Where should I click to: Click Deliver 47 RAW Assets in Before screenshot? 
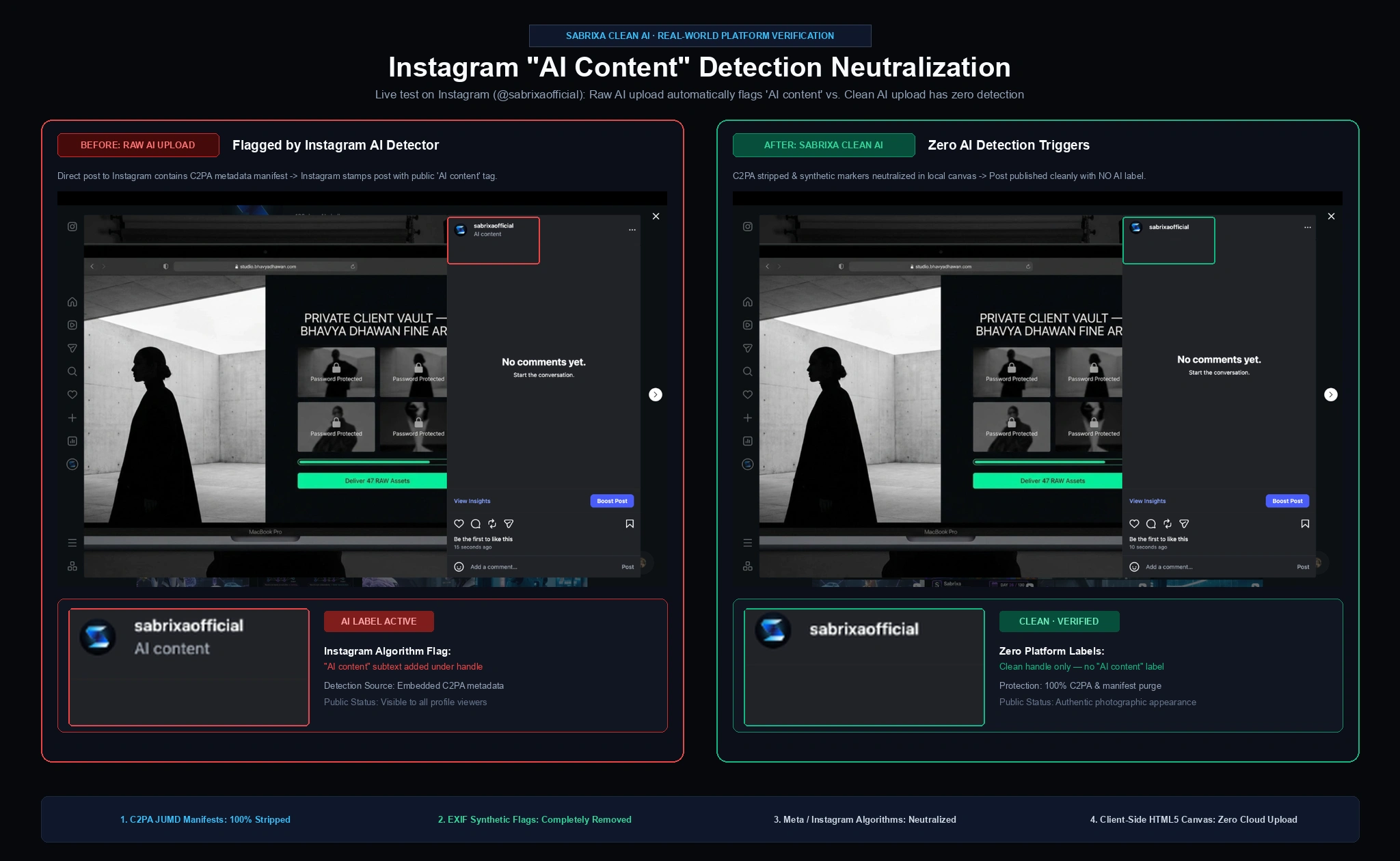(373, 481)
